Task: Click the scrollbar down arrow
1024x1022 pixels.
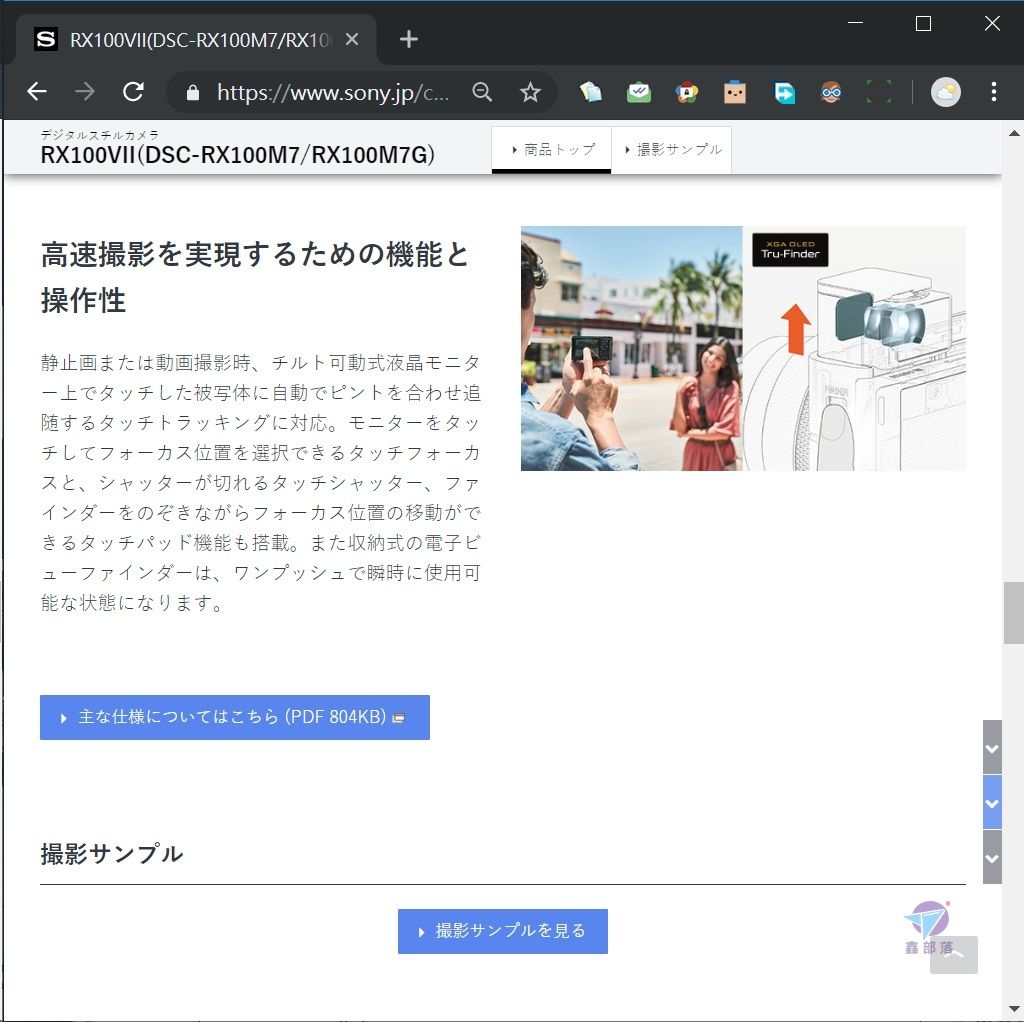Action: click(x=1014, y=1010)
